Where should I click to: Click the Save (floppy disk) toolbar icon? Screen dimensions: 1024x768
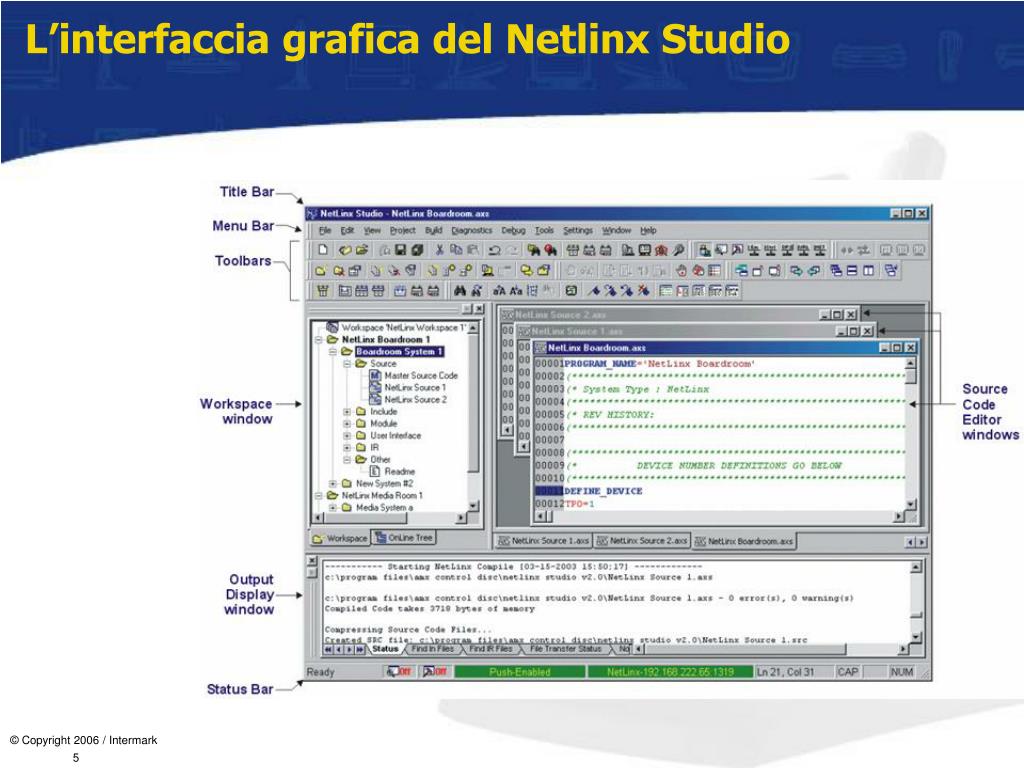pos(401,250)
